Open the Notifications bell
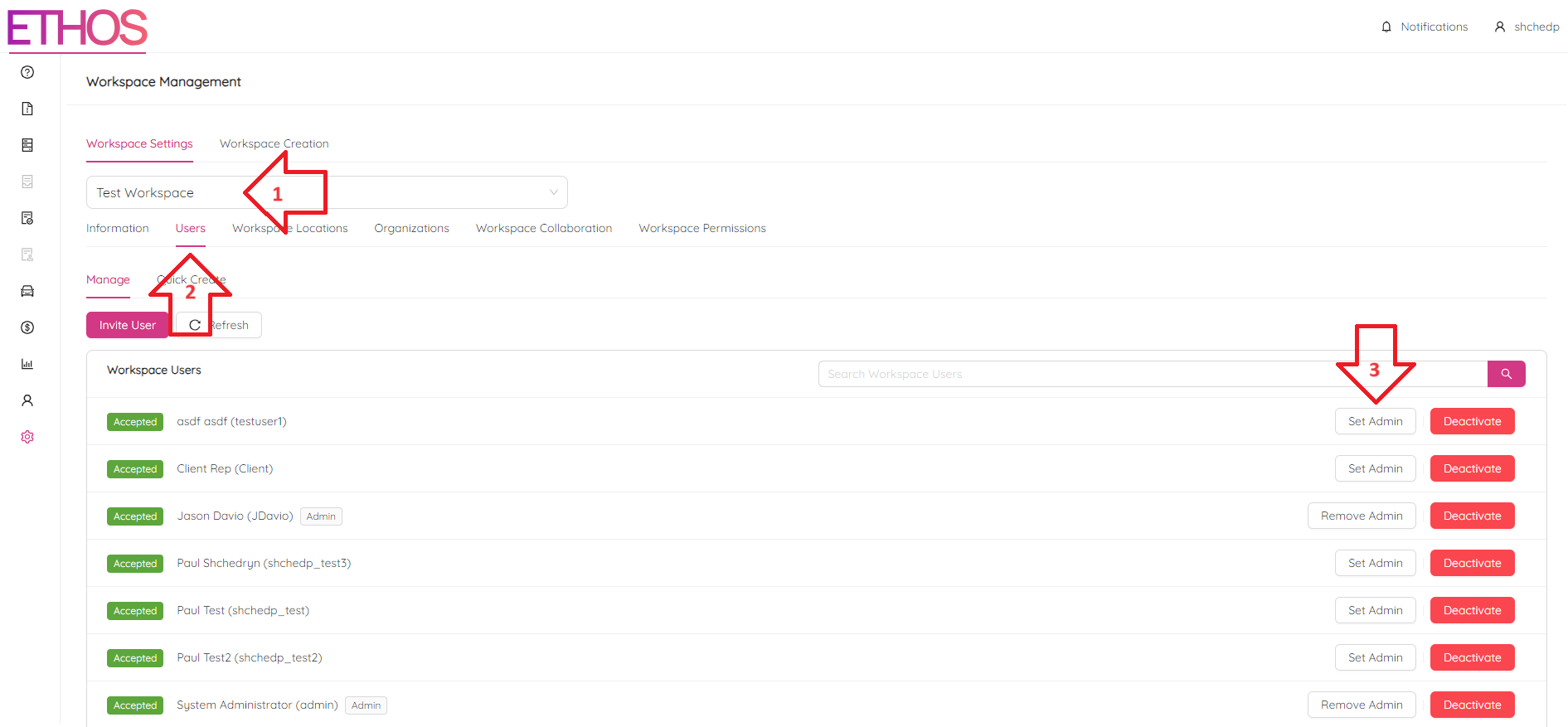Image resolution: width=1568 pixels, height=727 pixels. tap(1424, 27)
